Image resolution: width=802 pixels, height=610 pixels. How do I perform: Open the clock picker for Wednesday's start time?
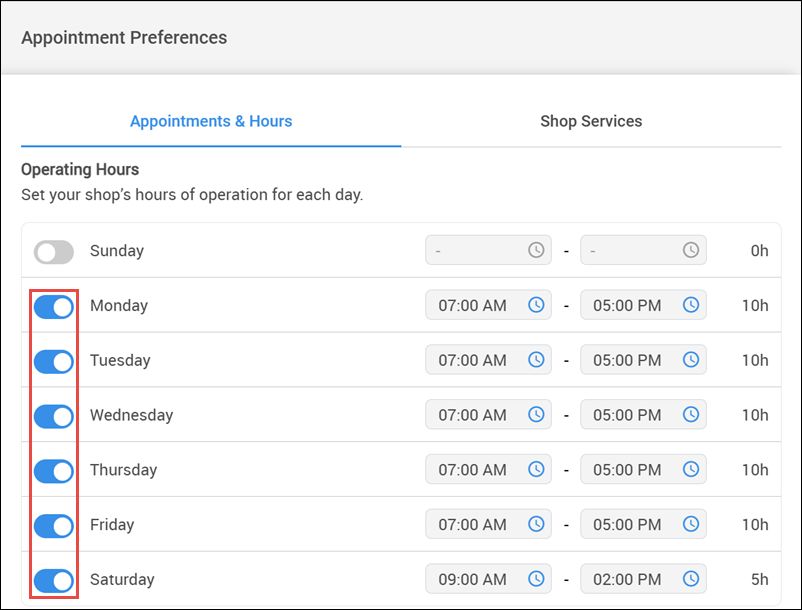click(x=536, y=415)
